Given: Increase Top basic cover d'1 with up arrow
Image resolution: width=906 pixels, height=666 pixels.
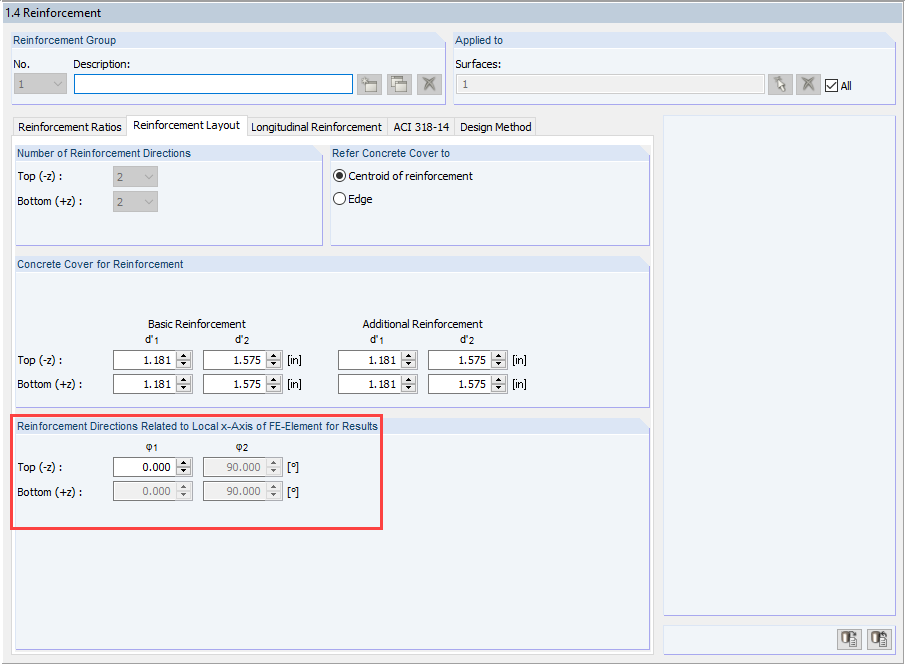Looking at the screenshot, I should (183, 355).
